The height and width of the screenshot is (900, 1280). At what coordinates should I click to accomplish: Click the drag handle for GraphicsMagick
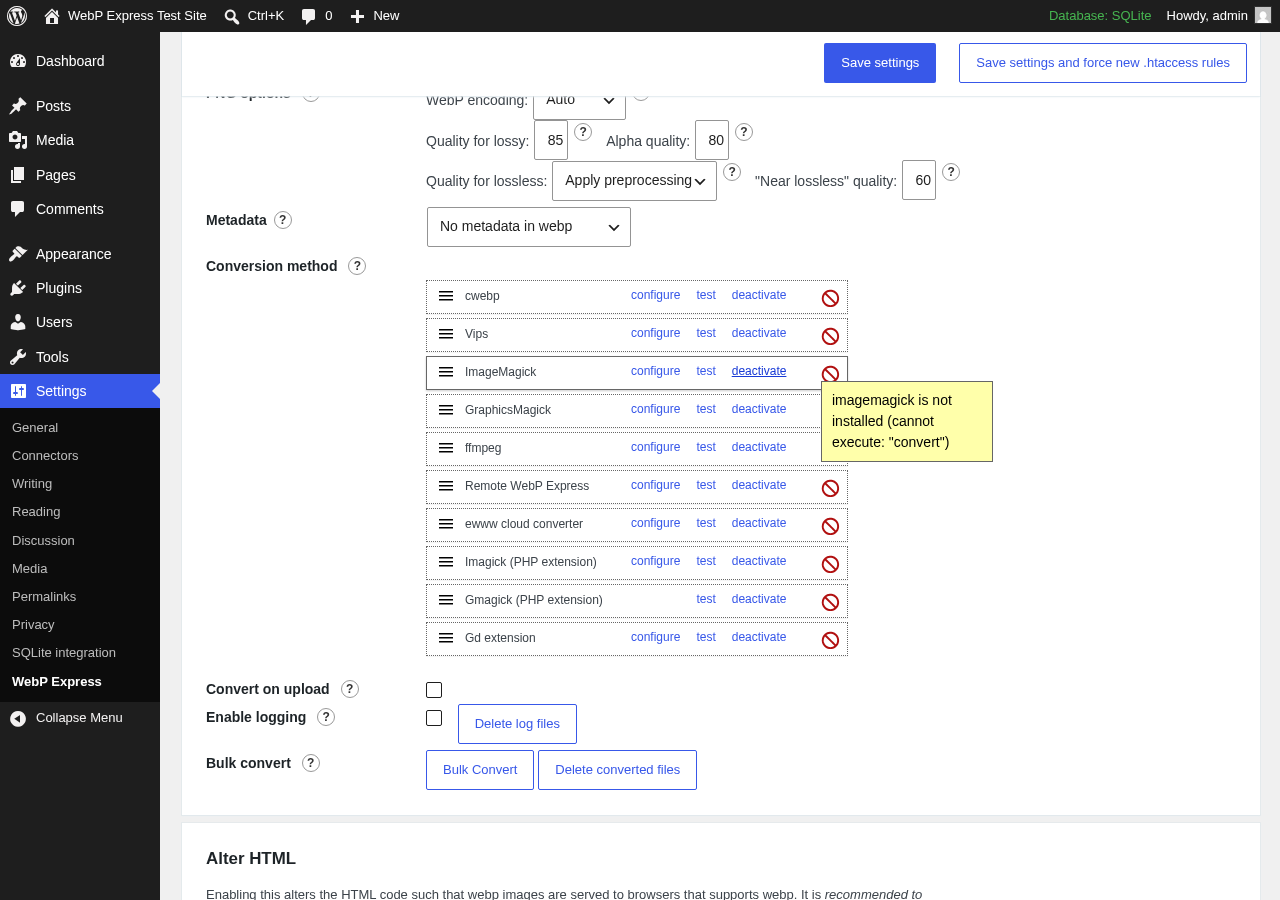446,410
